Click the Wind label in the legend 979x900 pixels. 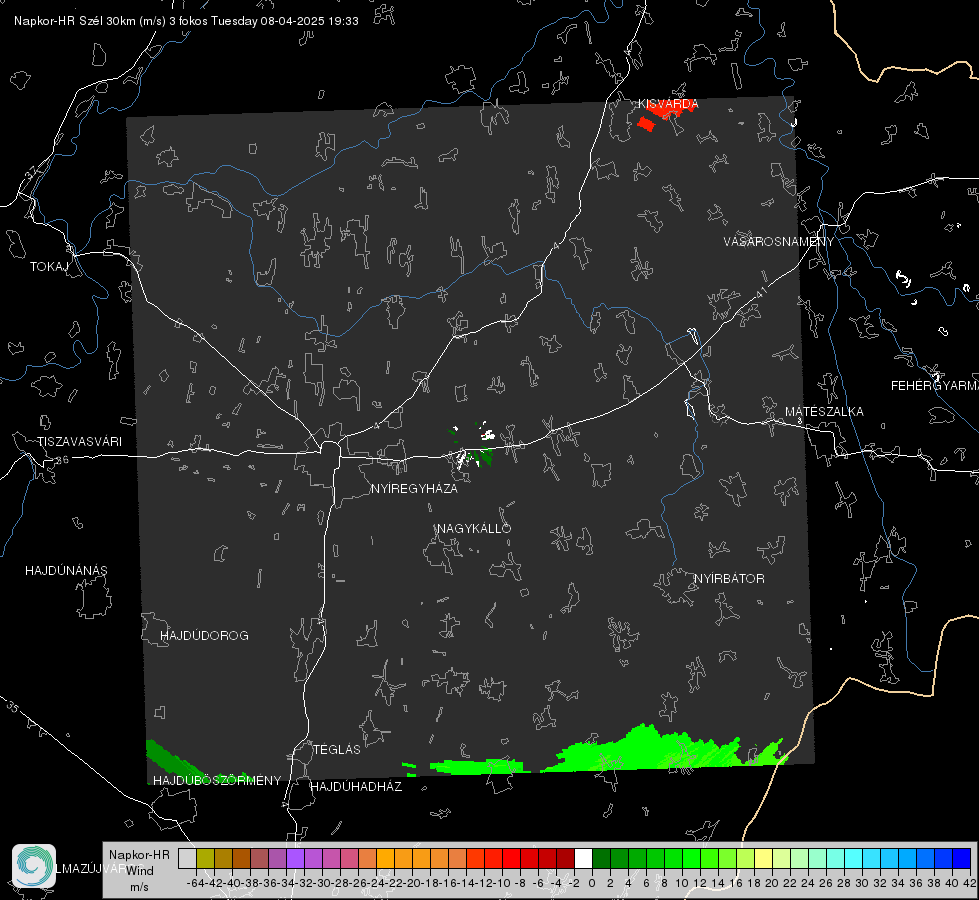tap(140, 871)
